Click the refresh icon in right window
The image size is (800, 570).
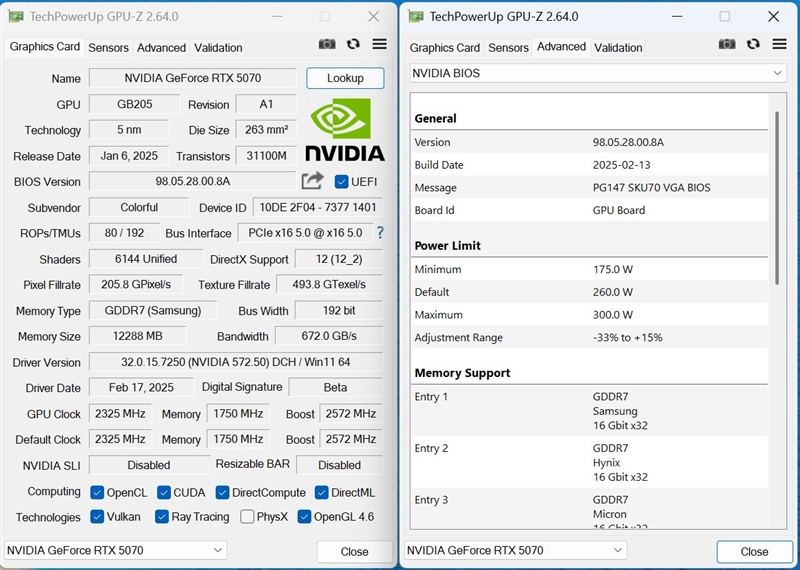pos(753,45)
